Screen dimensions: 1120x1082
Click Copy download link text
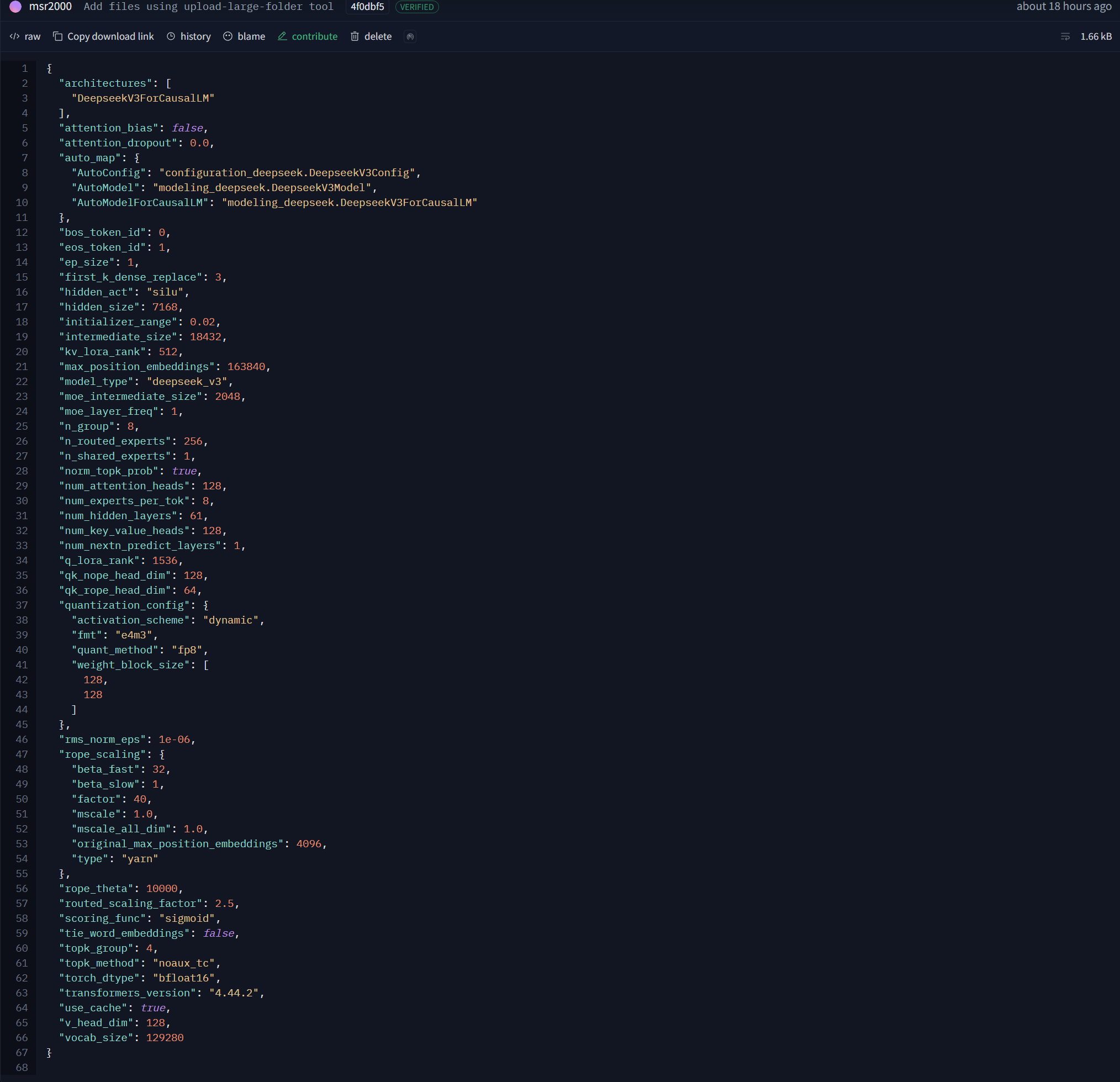(110, 36)
